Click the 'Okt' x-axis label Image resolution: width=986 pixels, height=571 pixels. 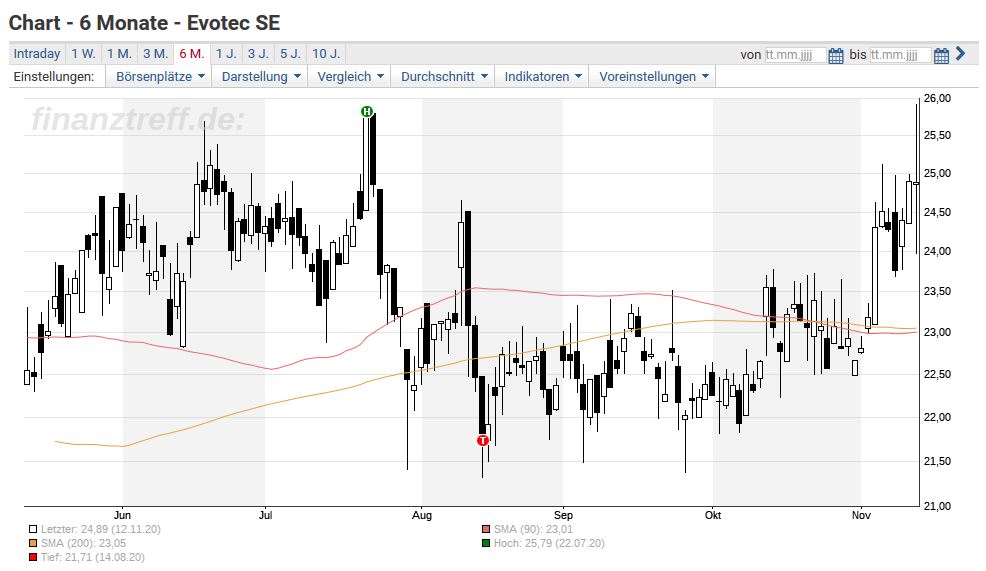713,515
